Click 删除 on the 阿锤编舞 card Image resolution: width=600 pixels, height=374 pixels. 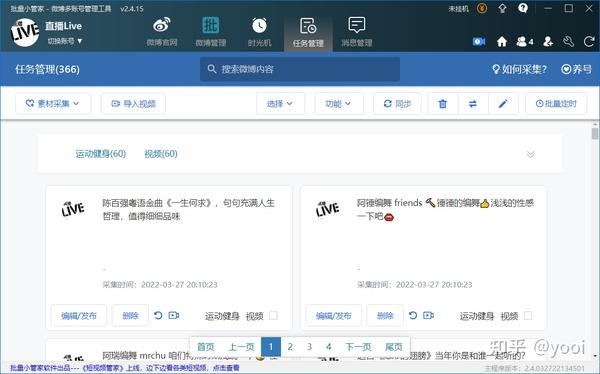[385, 315]
